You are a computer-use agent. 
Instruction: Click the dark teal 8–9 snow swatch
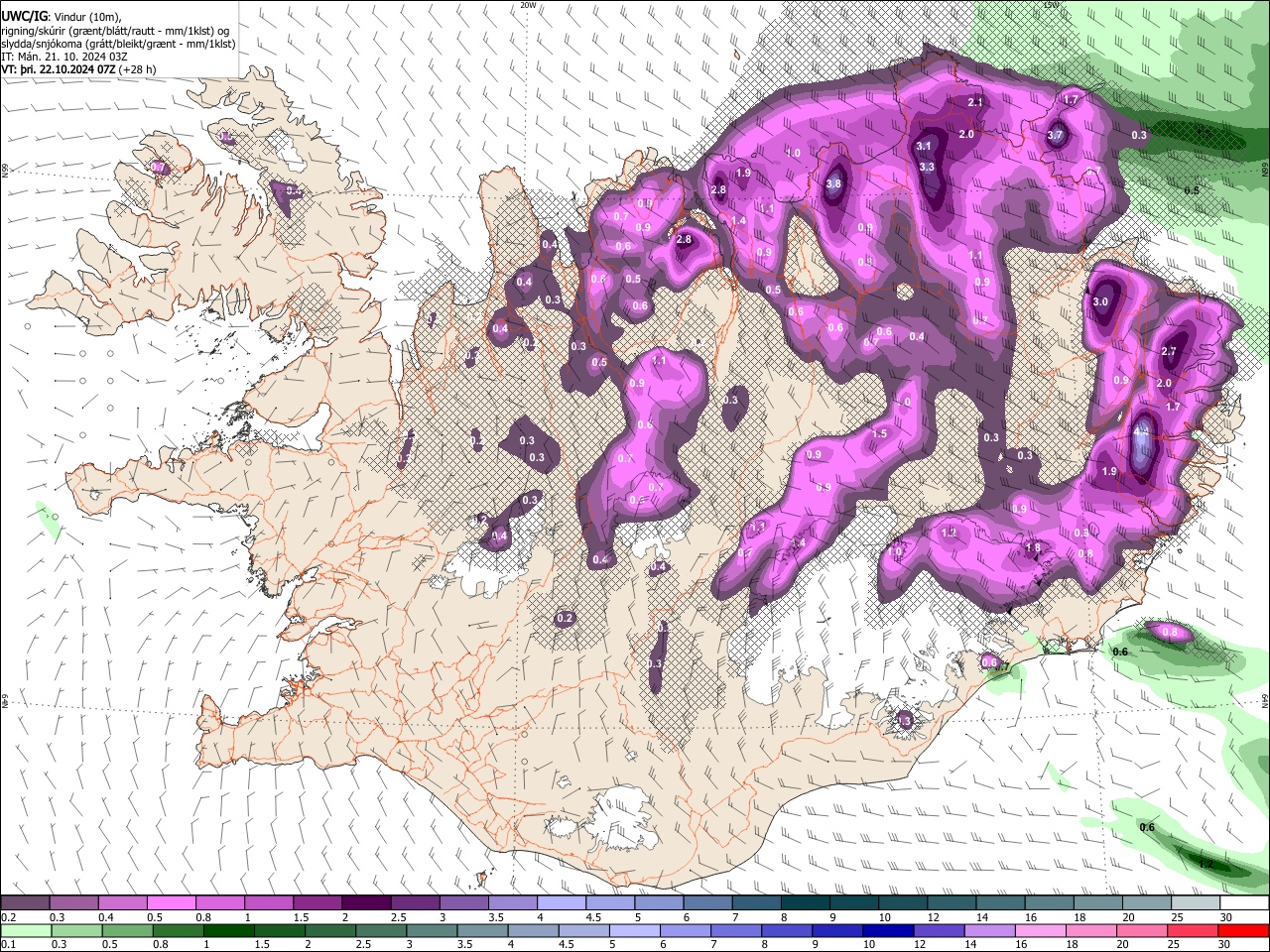(806, 903)
